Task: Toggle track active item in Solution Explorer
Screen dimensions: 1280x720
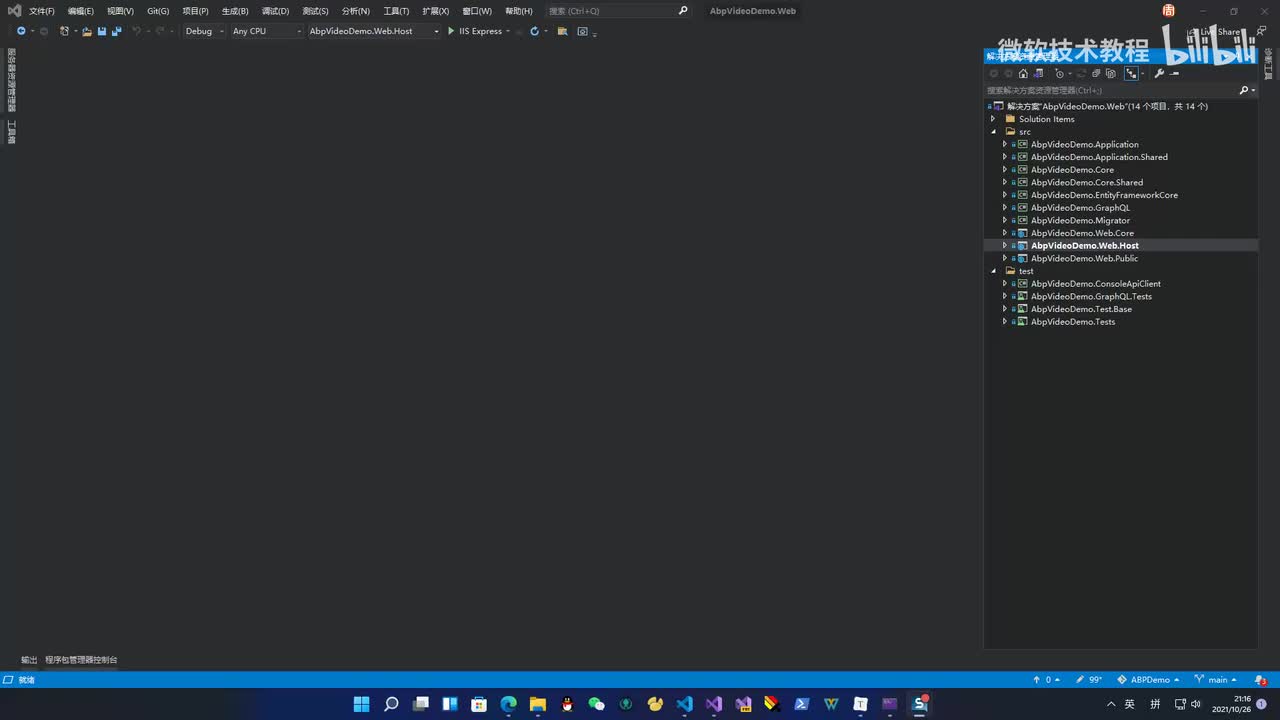Action: point(1131,73)
